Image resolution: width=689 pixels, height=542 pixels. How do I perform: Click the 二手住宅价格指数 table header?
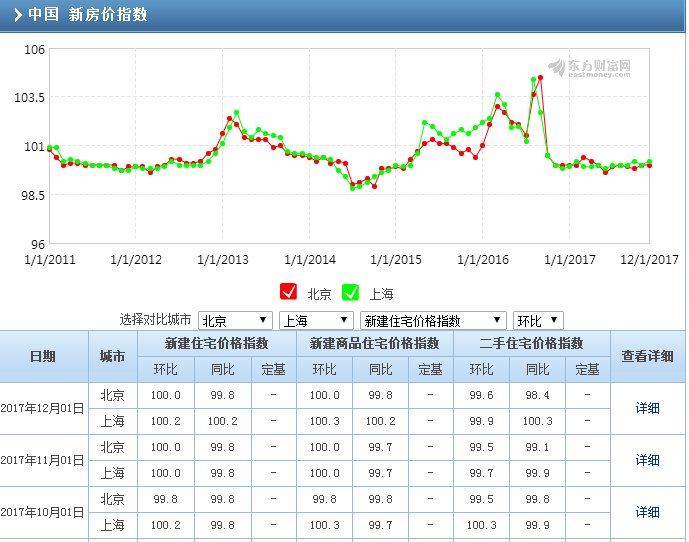pos(531,343)
